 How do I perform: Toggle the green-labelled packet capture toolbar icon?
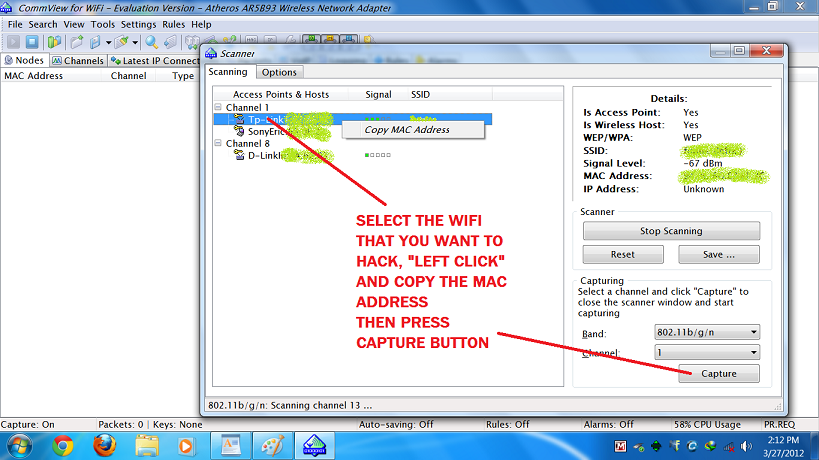coord(312,40)
